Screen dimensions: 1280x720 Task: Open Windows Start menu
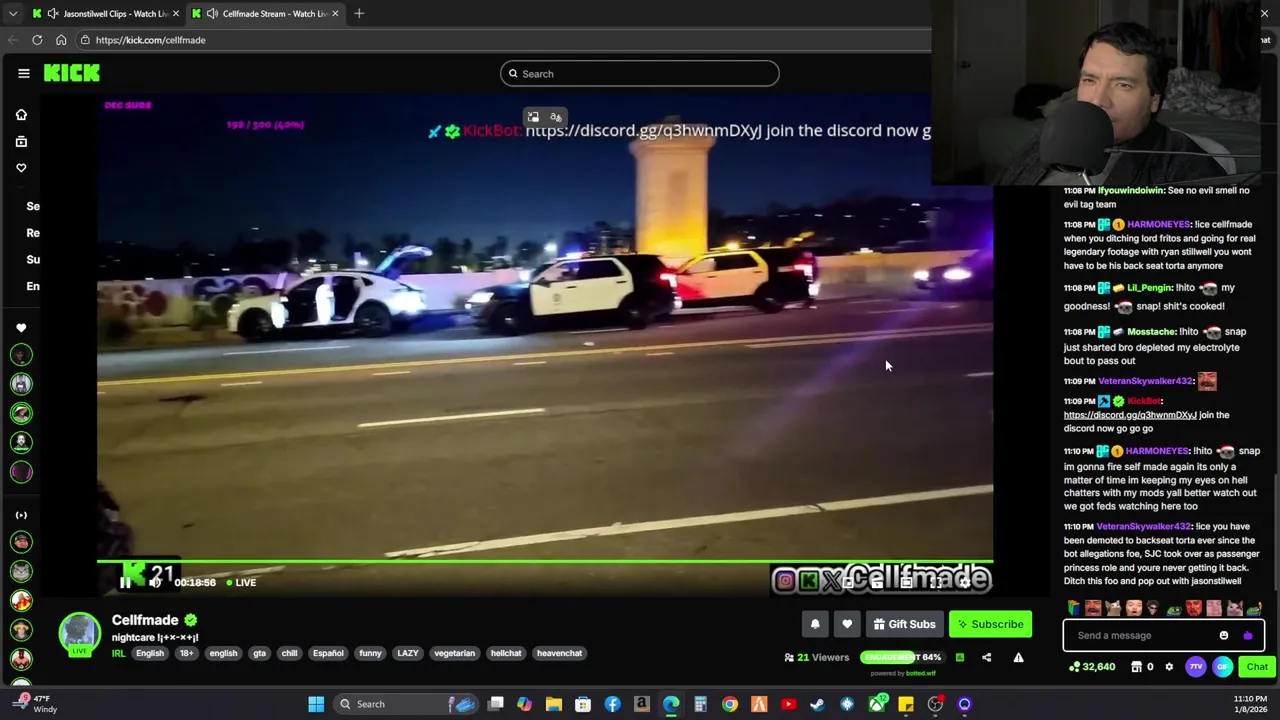[x=316, y=704]
